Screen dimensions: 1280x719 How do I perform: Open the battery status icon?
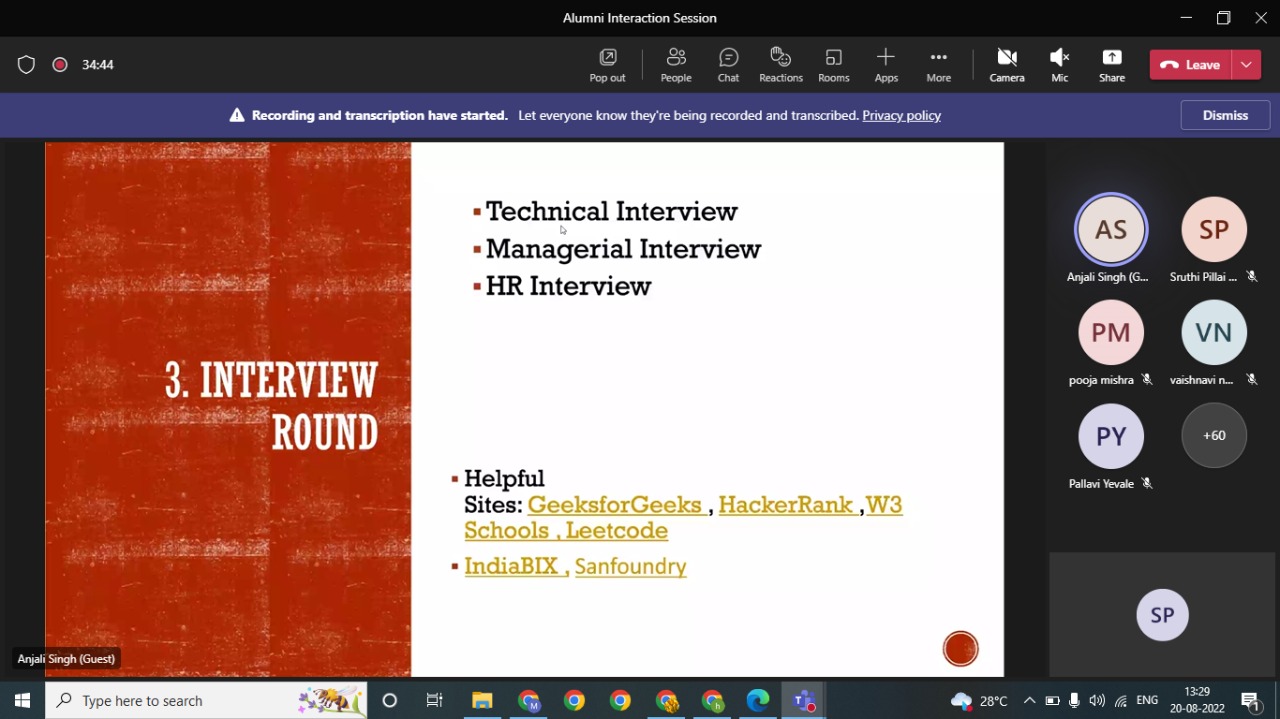[x=1052, y=701]
